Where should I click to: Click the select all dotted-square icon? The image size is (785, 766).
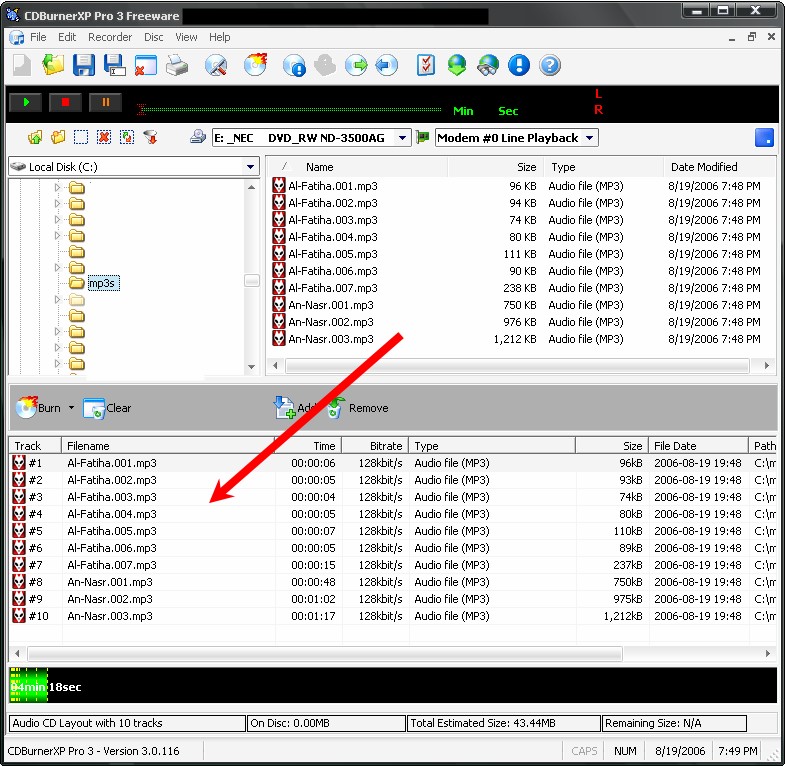tap(81, 137)
